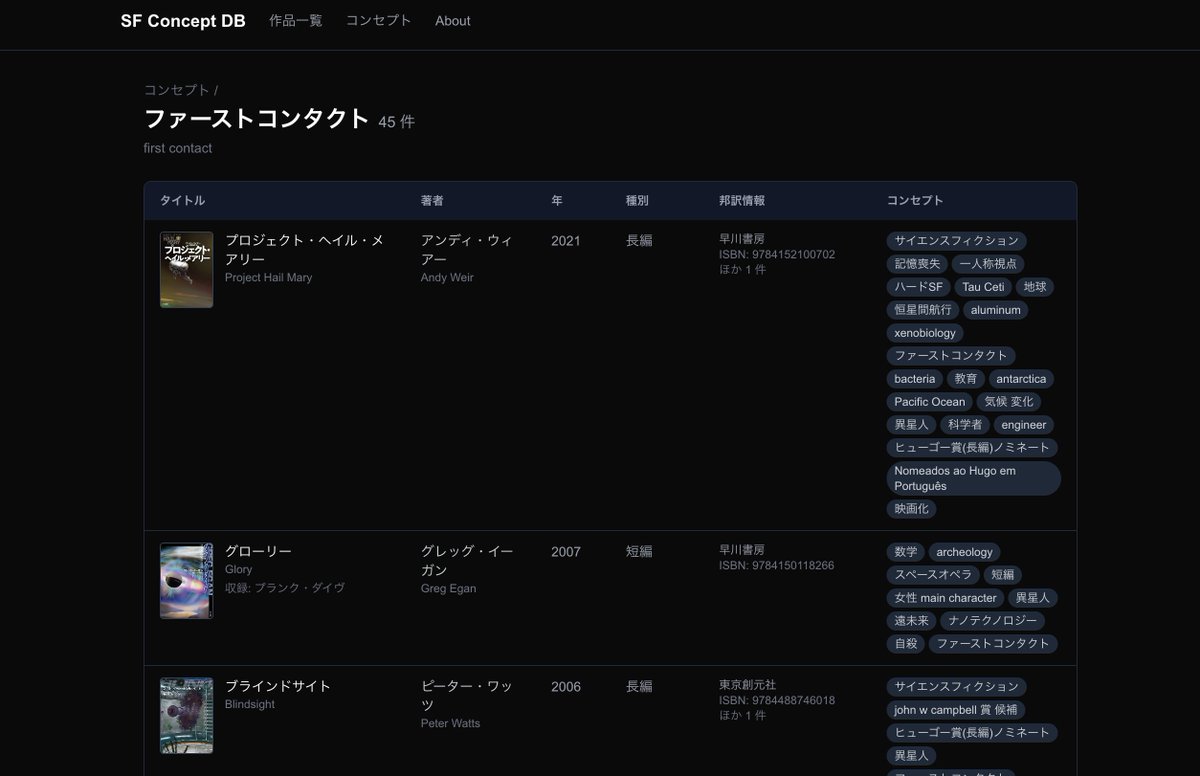1200x776 pixels.
Task: Select the xenobiology concept tag
Action: coord(925,333)
